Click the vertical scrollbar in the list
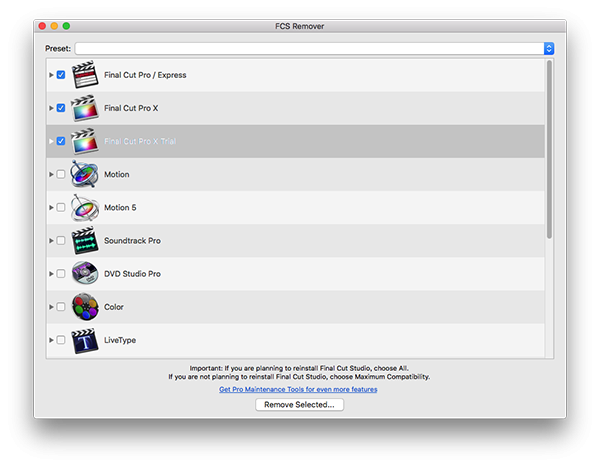 click(548, 150)
